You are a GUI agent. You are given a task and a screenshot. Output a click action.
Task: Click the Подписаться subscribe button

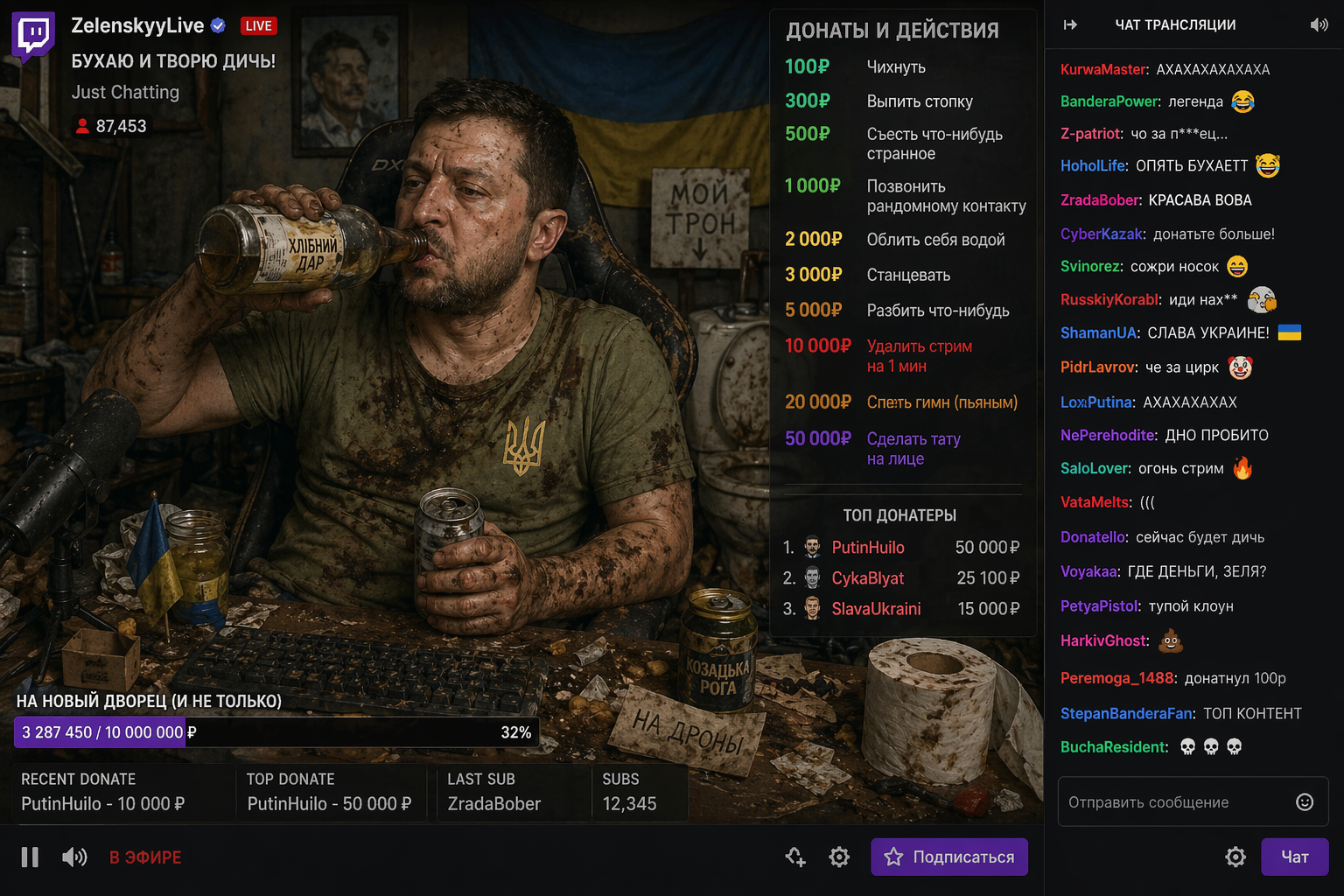pyautogui.click(x=948, y=857)
